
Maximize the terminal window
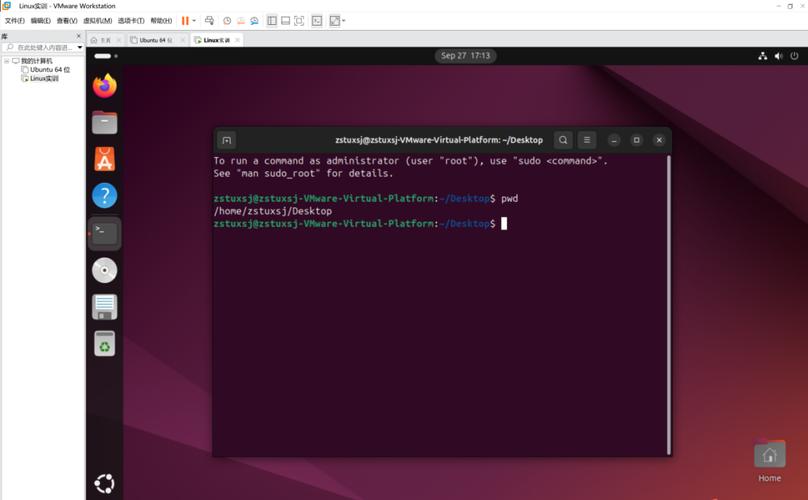636,140
